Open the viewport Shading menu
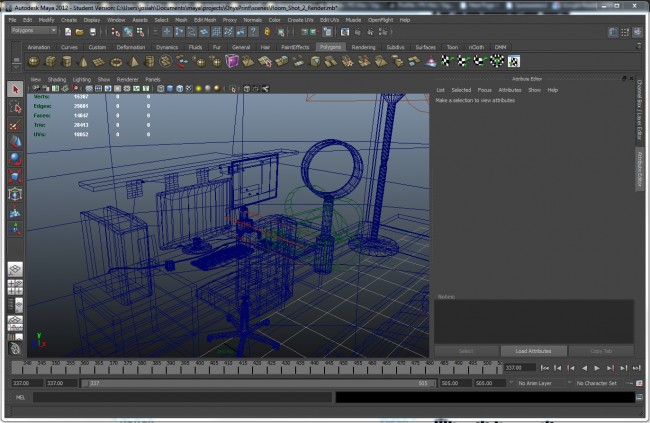Screen dimensions: 650x423 (57, 79)
